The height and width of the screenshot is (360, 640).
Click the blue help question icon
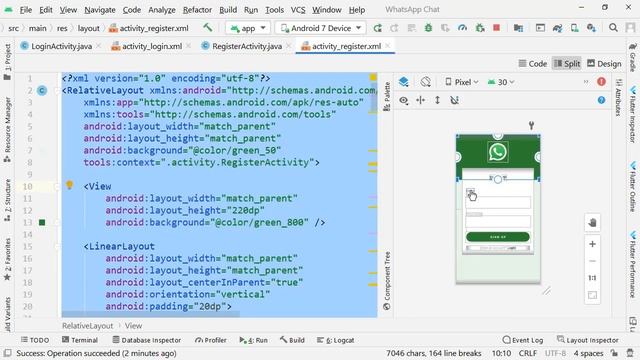tap(601, 100)
